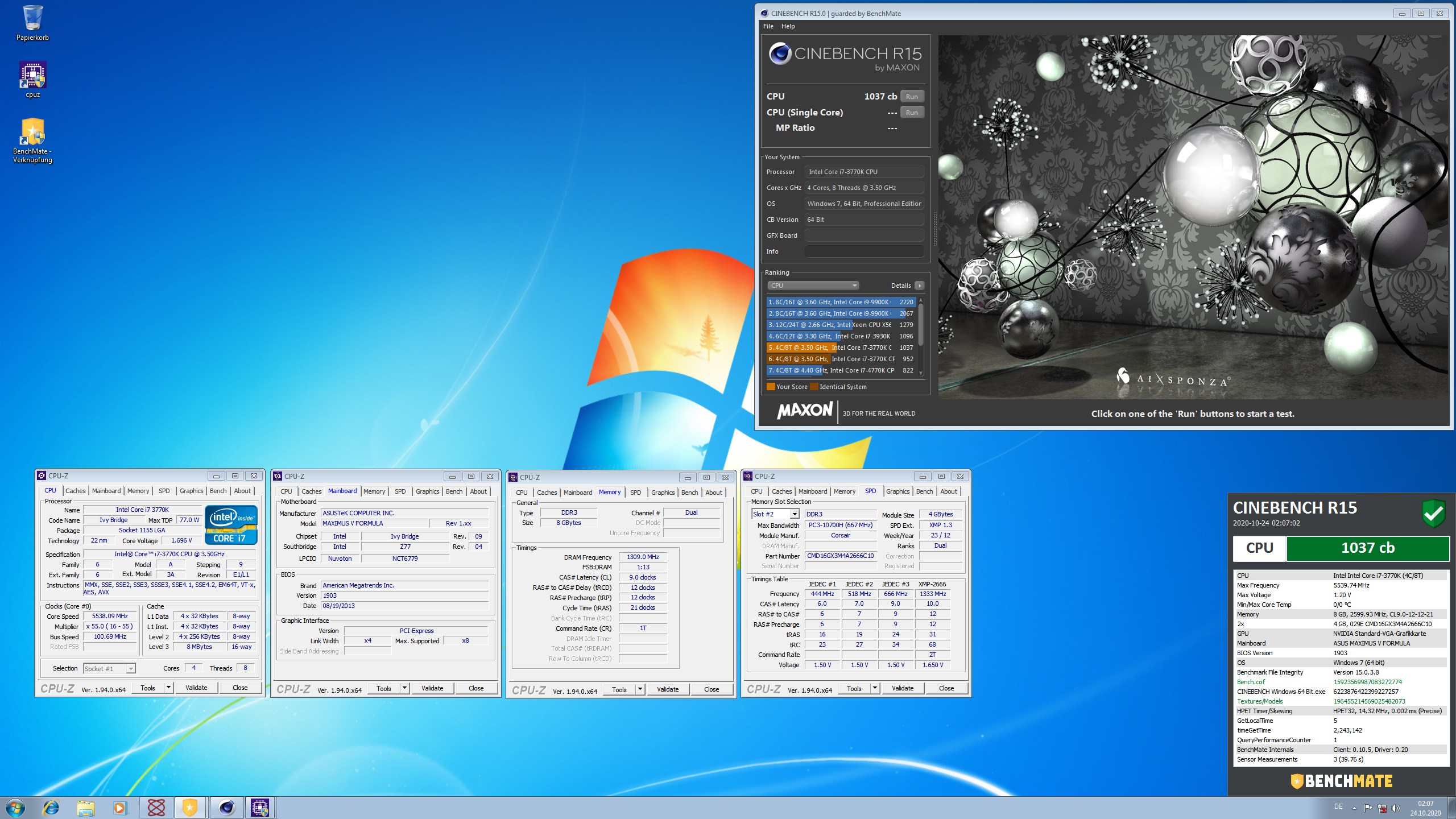Image resolution: width=1456 pixels, height=819 pixels.
Task: Open Windows Explorer folder in the taskbar
Action: (86, 808)
